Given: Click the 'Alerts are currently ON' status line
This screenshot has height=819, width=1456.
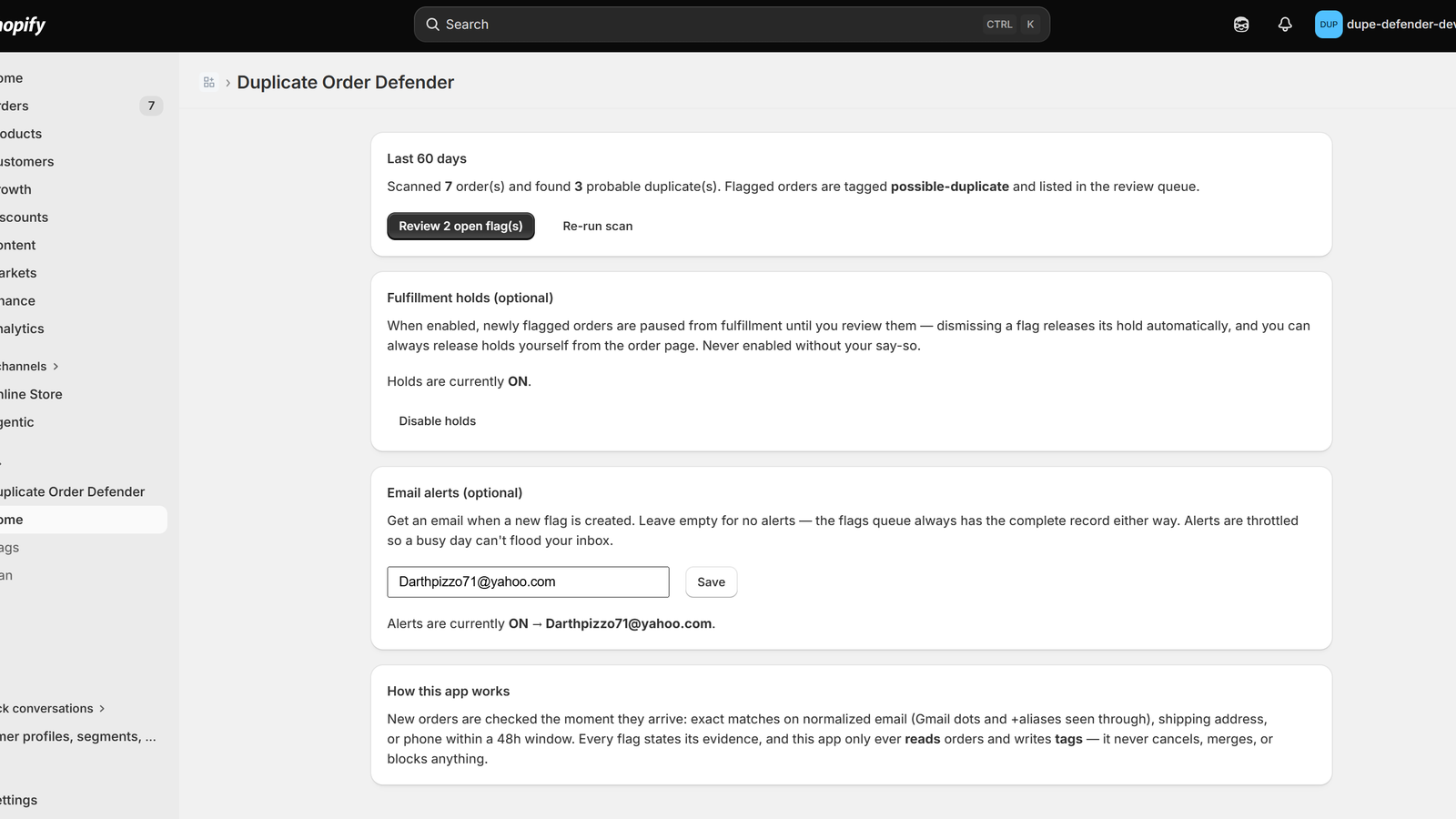Looking at the screenshot, I should (551, 624).
